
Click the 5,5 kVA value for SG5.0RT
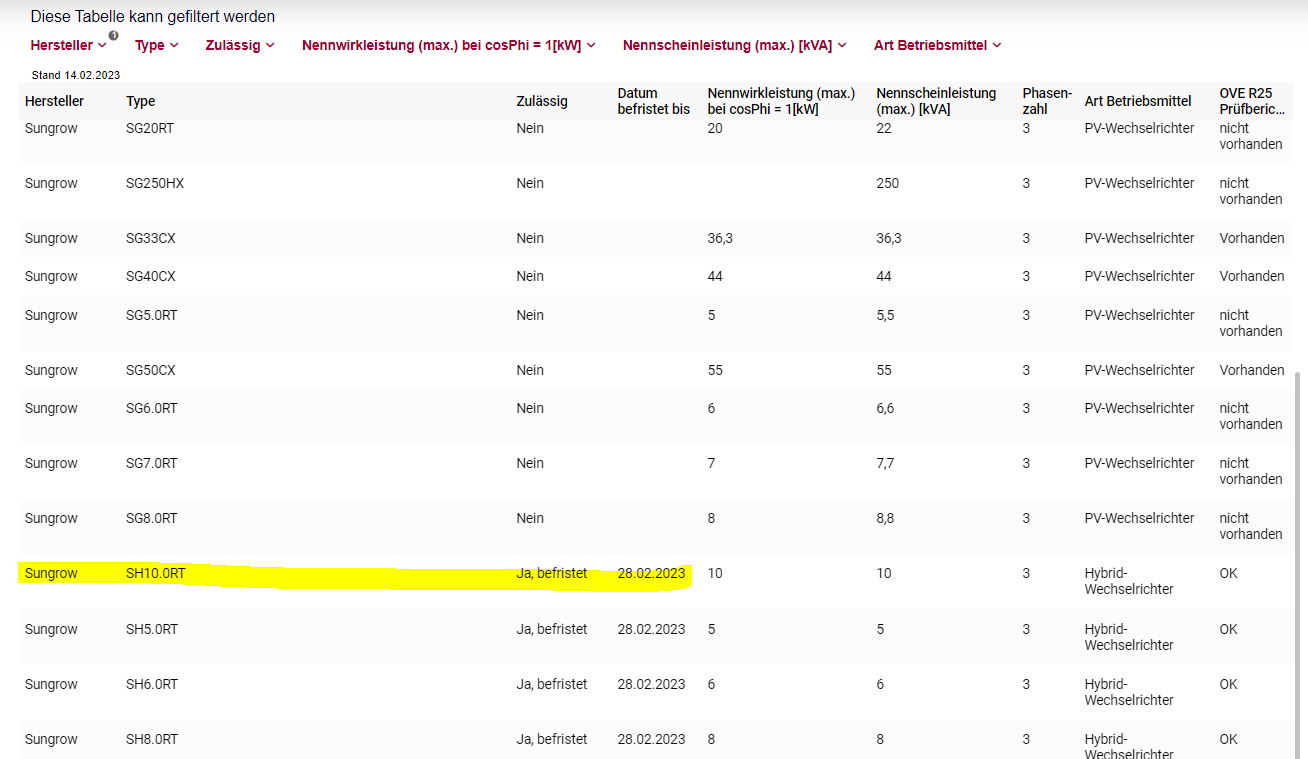tap(886, 315)
